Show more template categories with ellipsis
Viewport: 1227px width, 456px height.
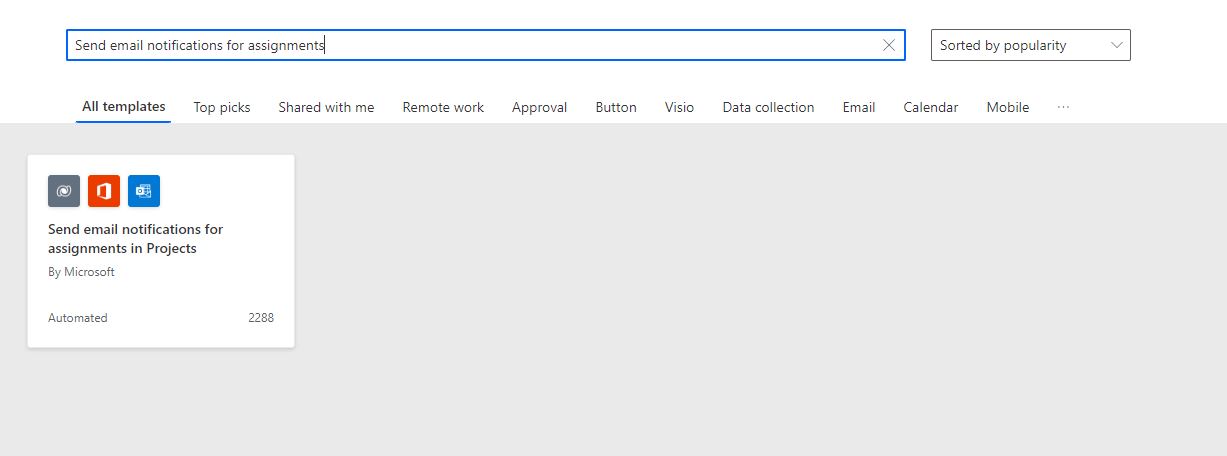[1063, 107]
